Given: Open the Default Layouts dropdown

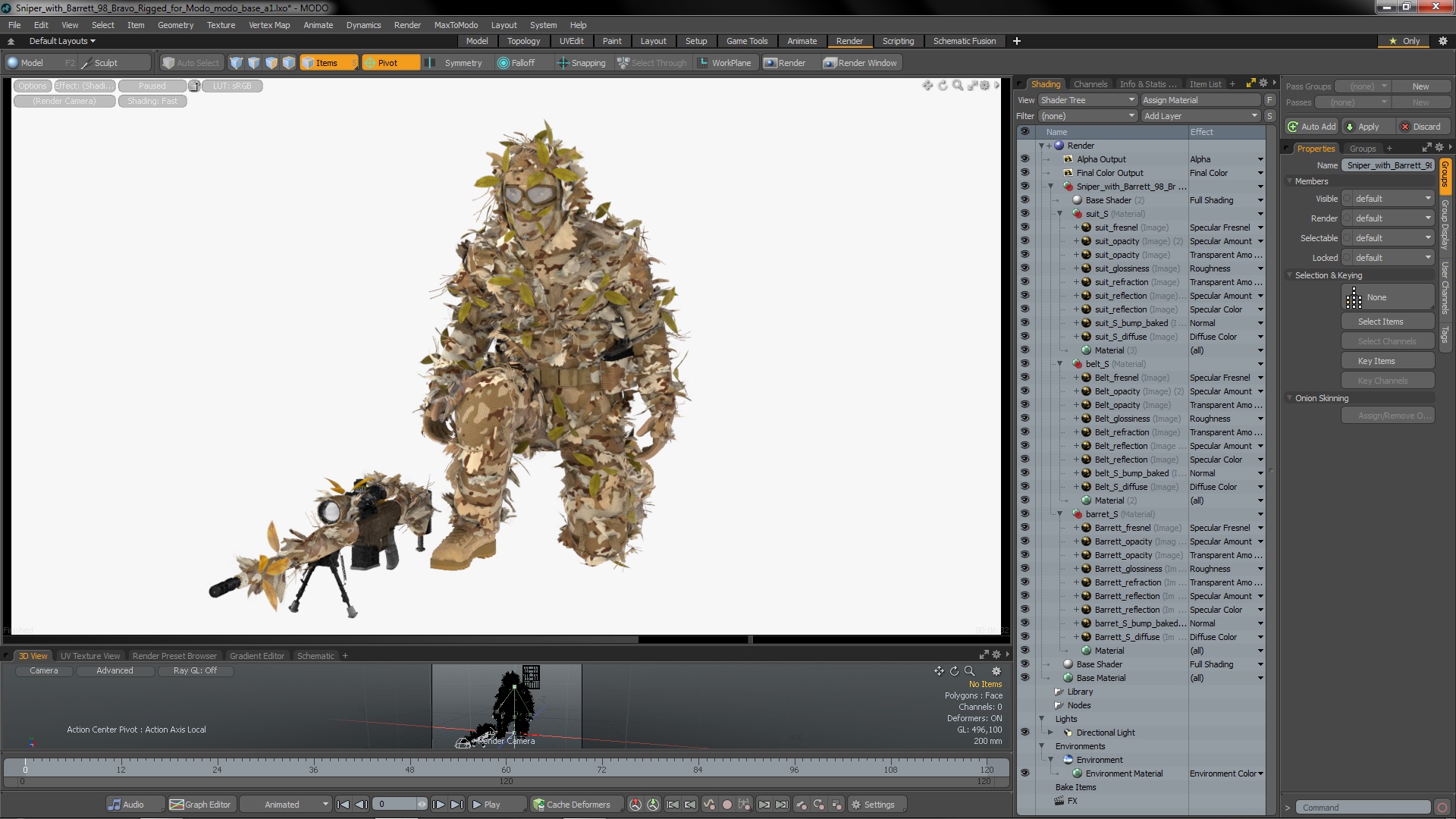Looking at the screenshot, I should [x=62, y=41].
